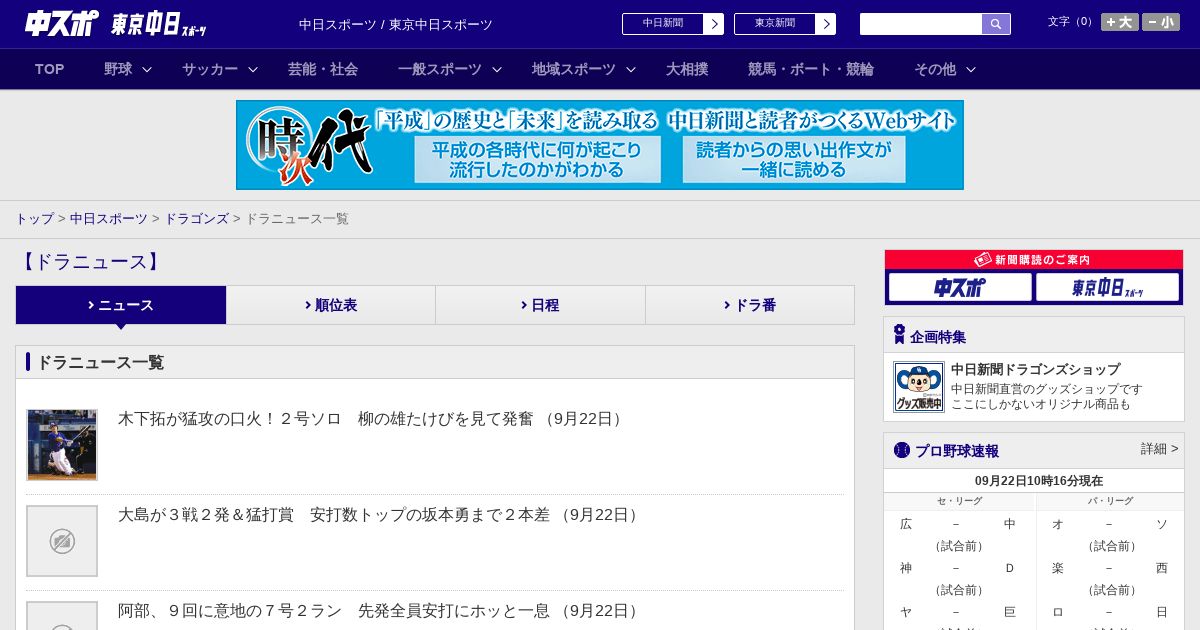The image size is (1200, 630).
Task: Open the 一般スポーツ navigation menu
Action: (440, 69)
